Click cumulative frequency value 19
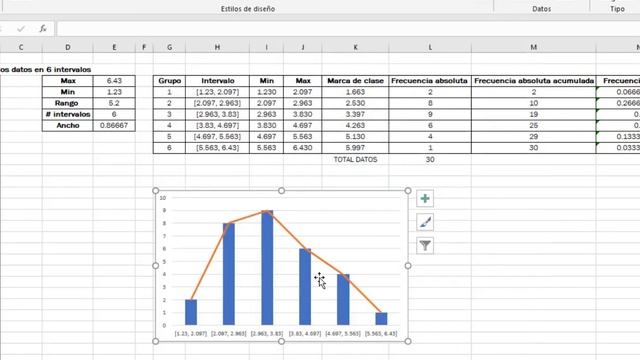 click(534, 114)
